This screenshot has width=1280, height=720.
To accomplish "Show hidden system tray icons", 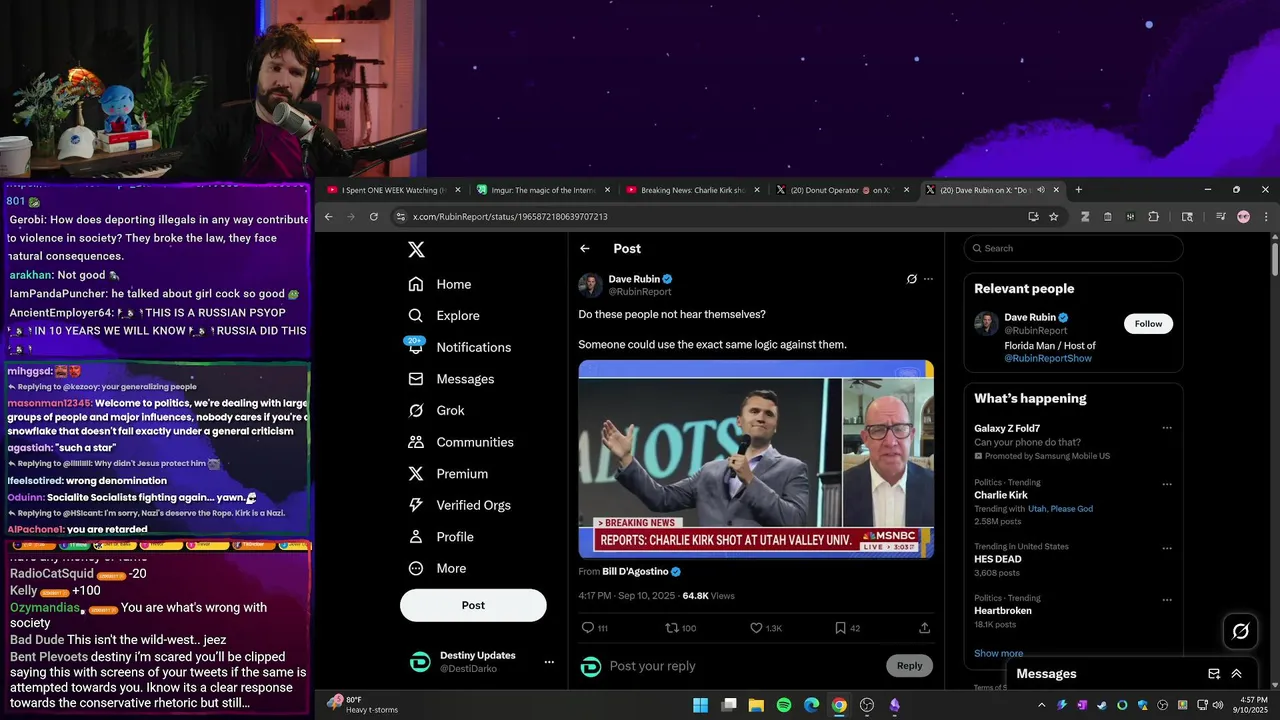I will tap(1041, 705).
